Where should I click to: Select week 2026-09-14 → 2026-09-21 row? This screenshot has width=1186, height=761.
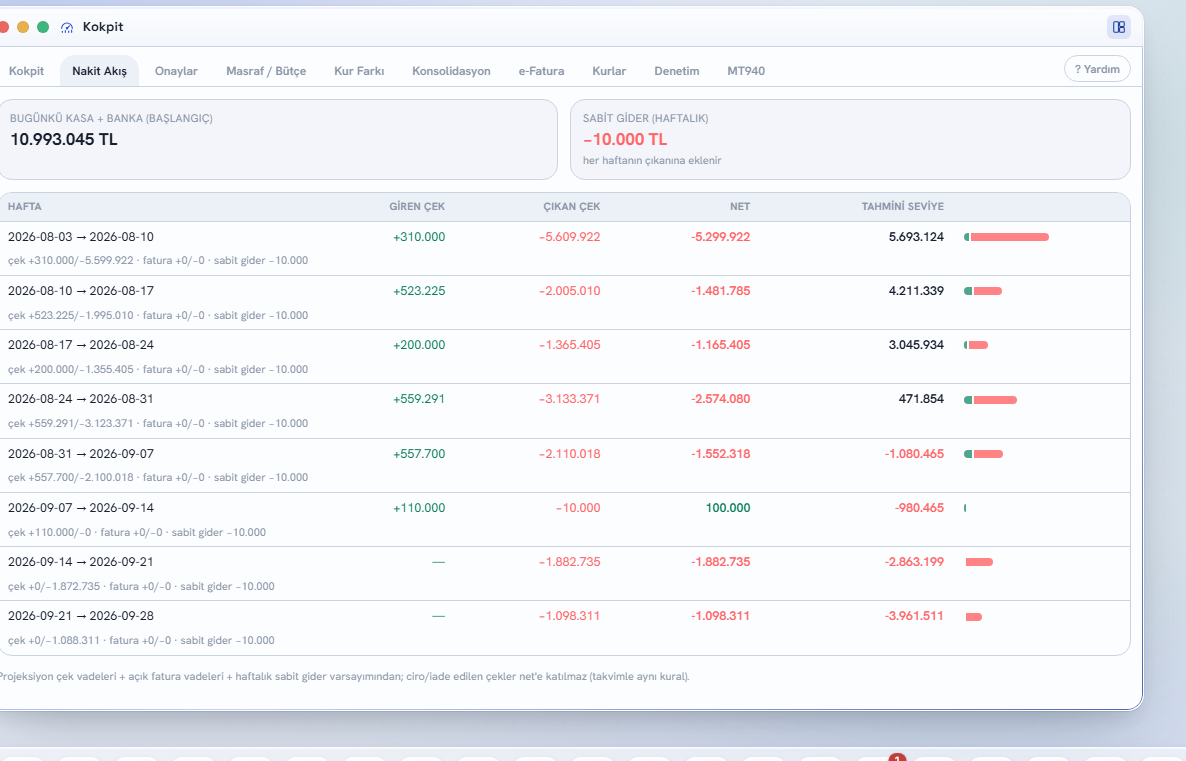565,573
